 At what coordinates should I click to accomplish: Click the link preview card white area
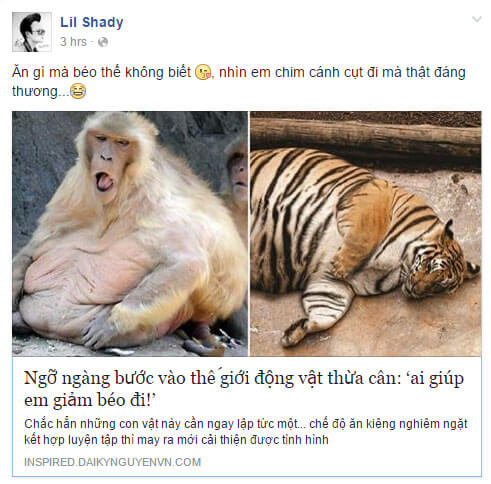tap(247, 417)
